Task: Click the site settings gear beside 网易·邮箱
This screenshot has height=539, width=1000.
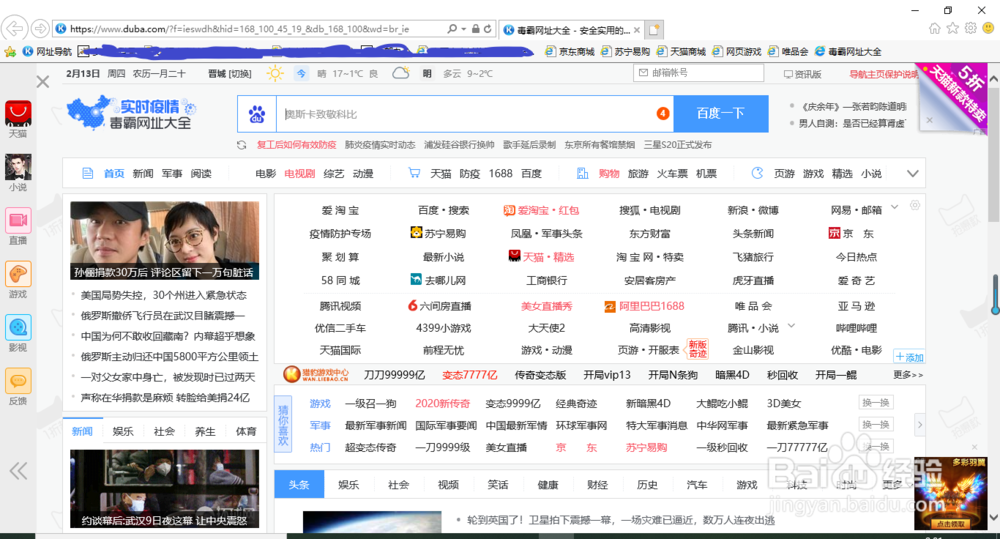Action: (915, 205)
